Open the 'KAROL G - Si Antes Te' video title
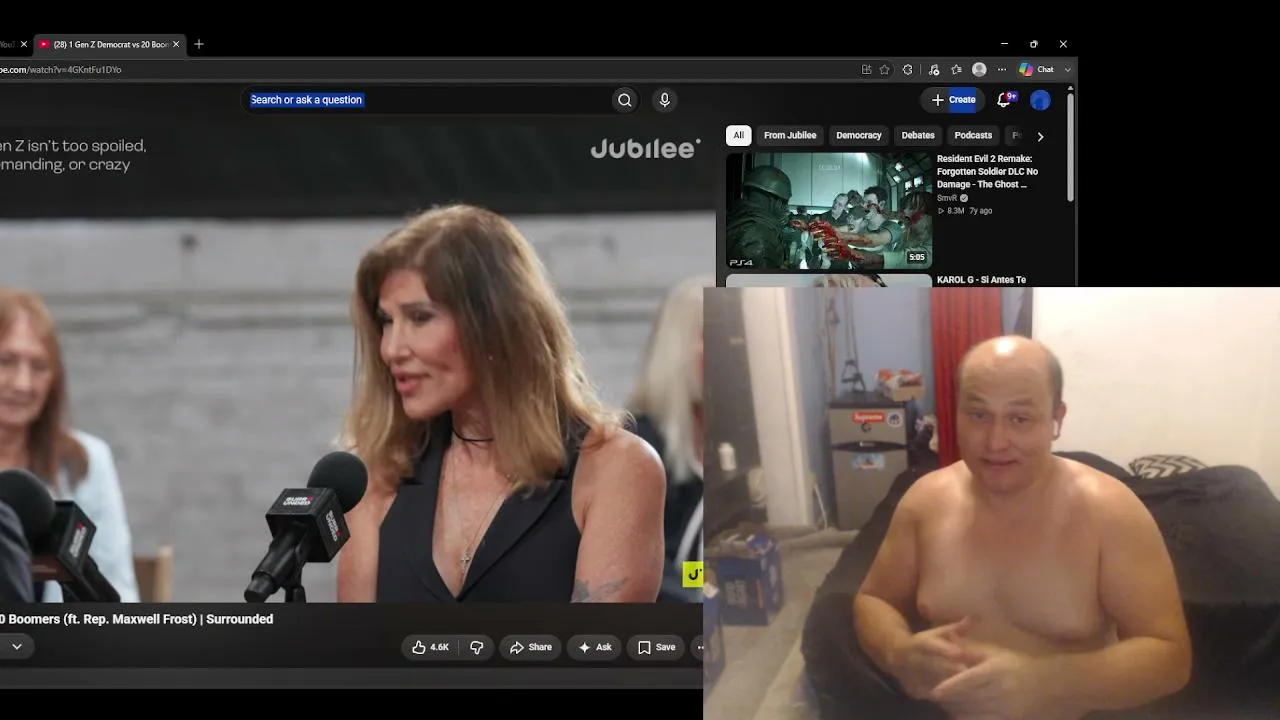1280x720 pixels. click(981, 280)
